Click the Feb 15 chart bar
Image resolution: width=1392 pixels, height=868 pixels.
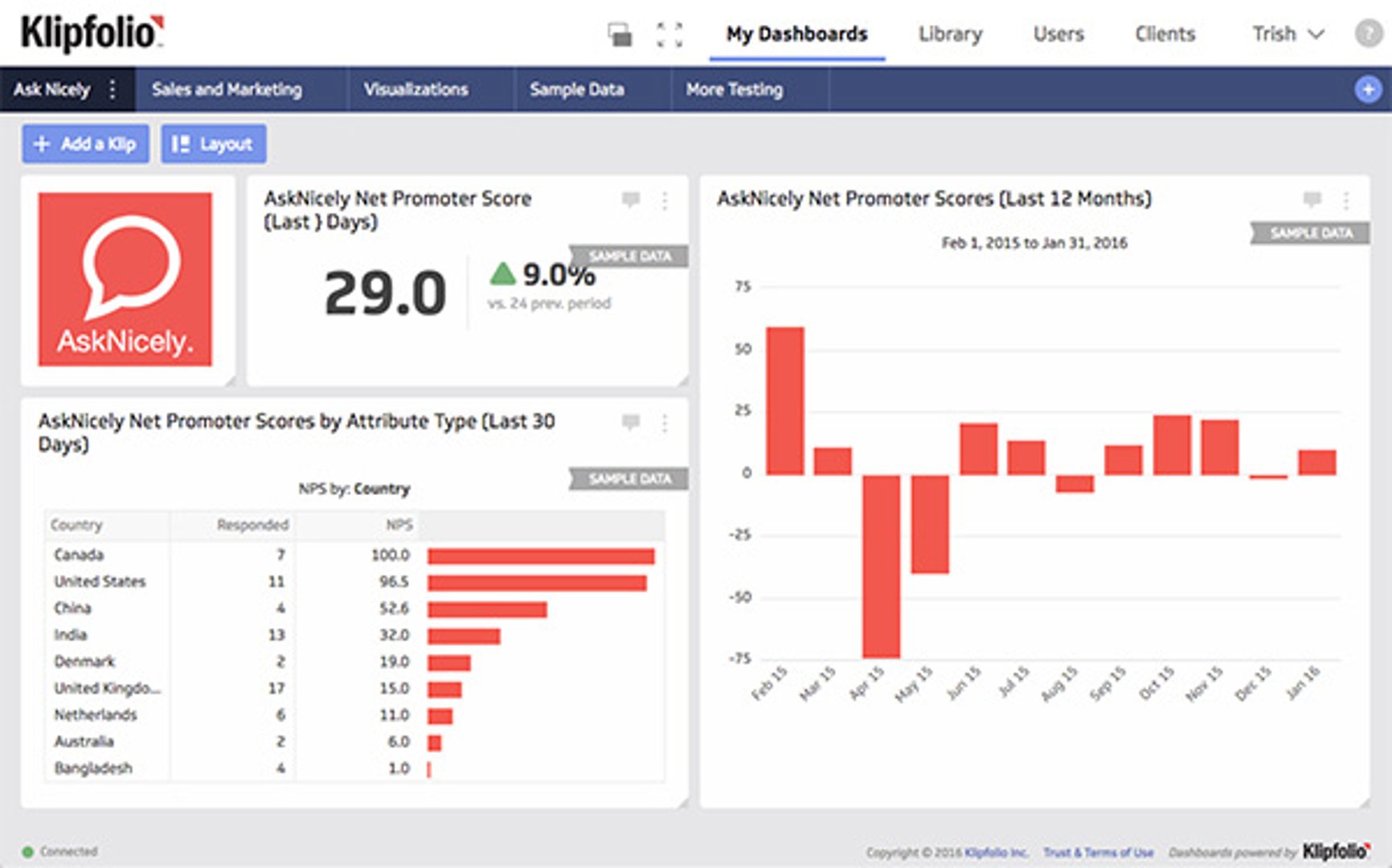click(x=784, y=400)
